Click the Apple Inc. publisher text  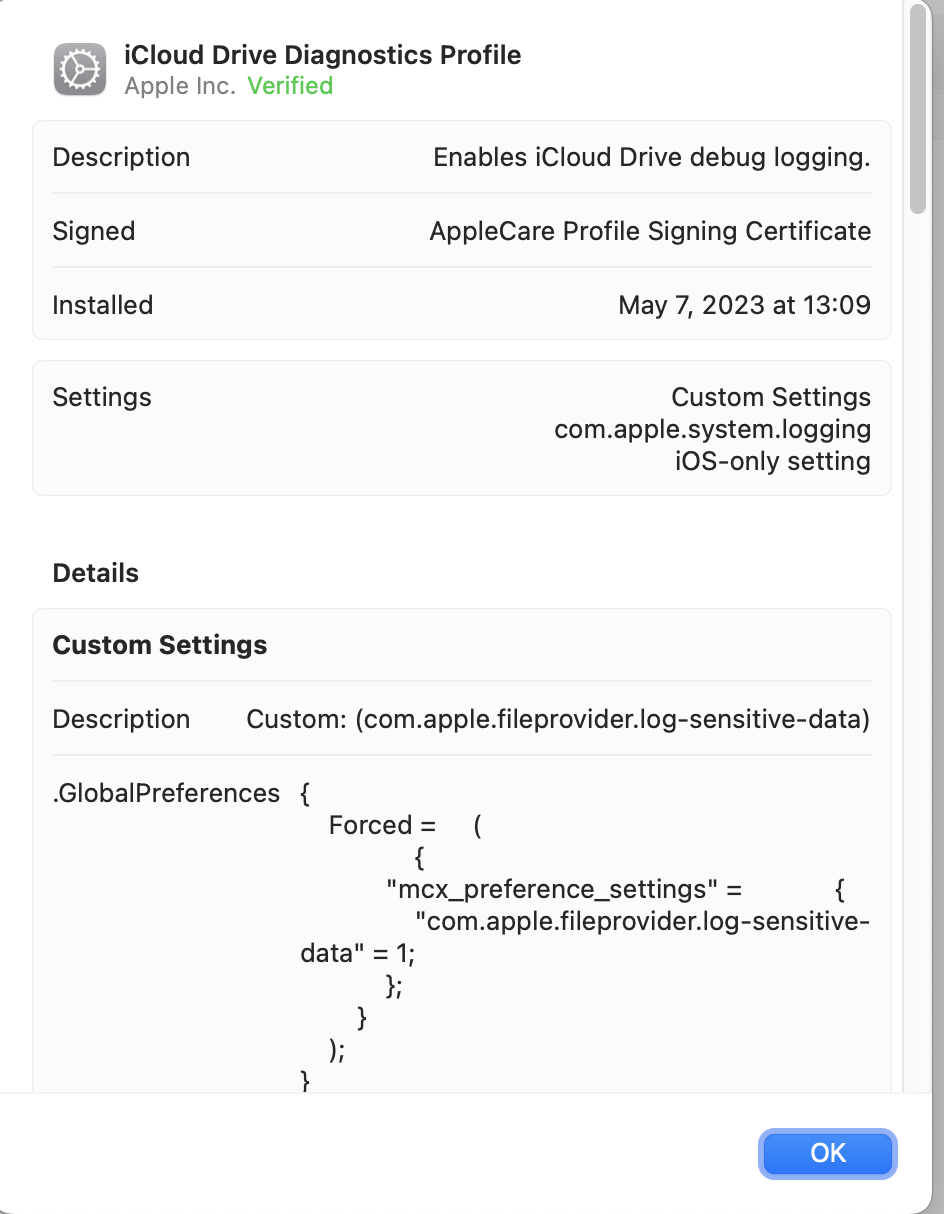pos(180,86)
